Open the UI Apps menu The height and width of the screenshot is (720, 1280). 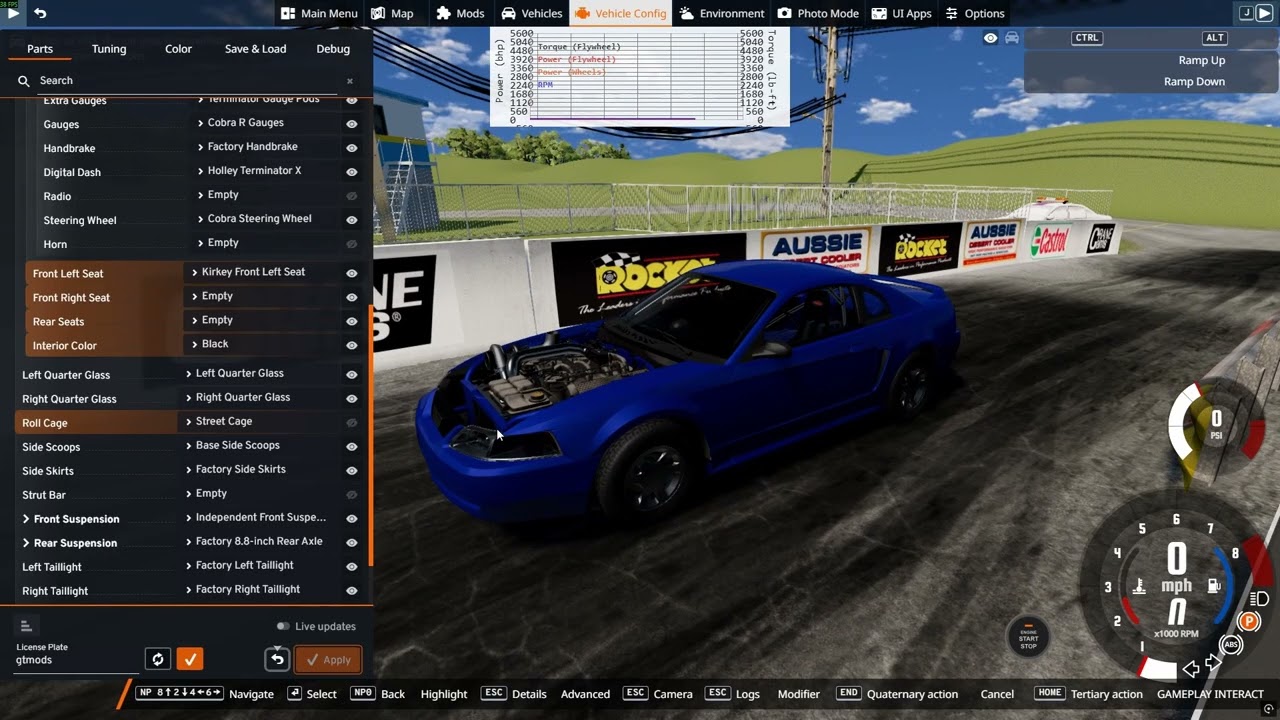(901, 13)
